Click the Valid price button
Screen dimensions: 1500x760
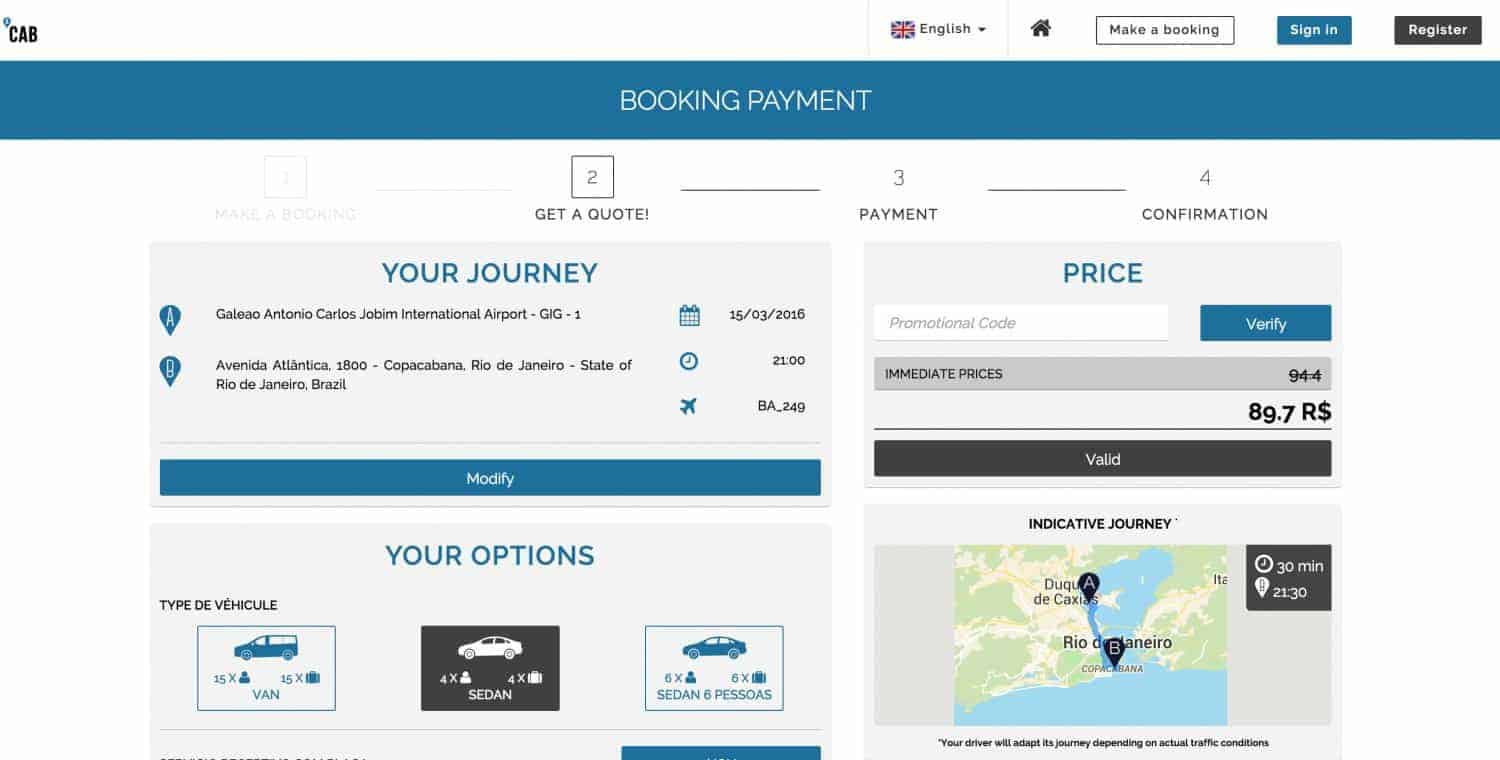click(1102, 459)
